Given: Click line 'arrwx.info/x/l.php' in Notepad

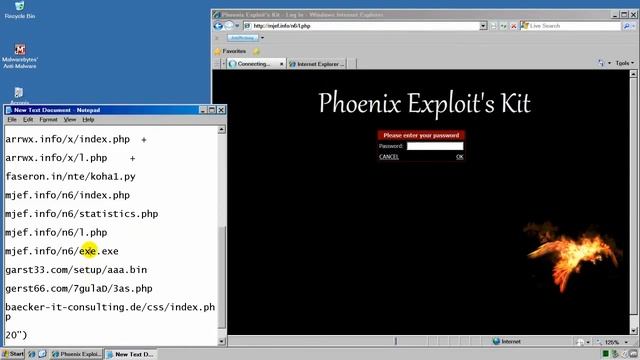Looking at the screenshot, I should coord(56,158).
